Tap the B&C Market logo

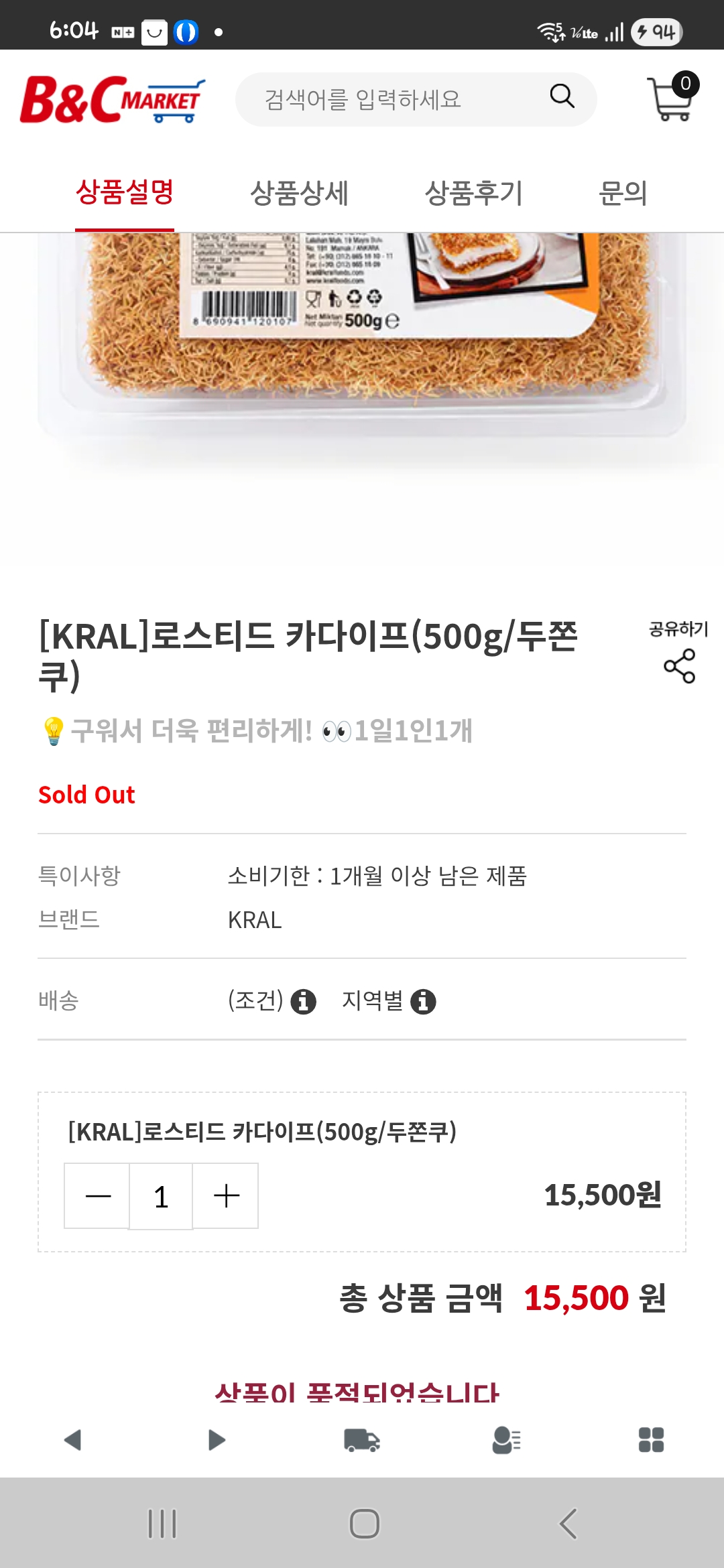point(113,100)
